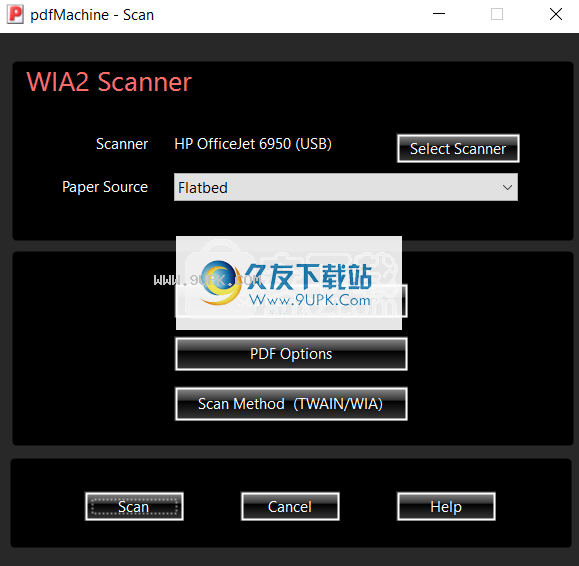The width and height of the screenshot is (579, 566).
Task: Click the red WIA2 Scanner heading
Action: point(109,82)
